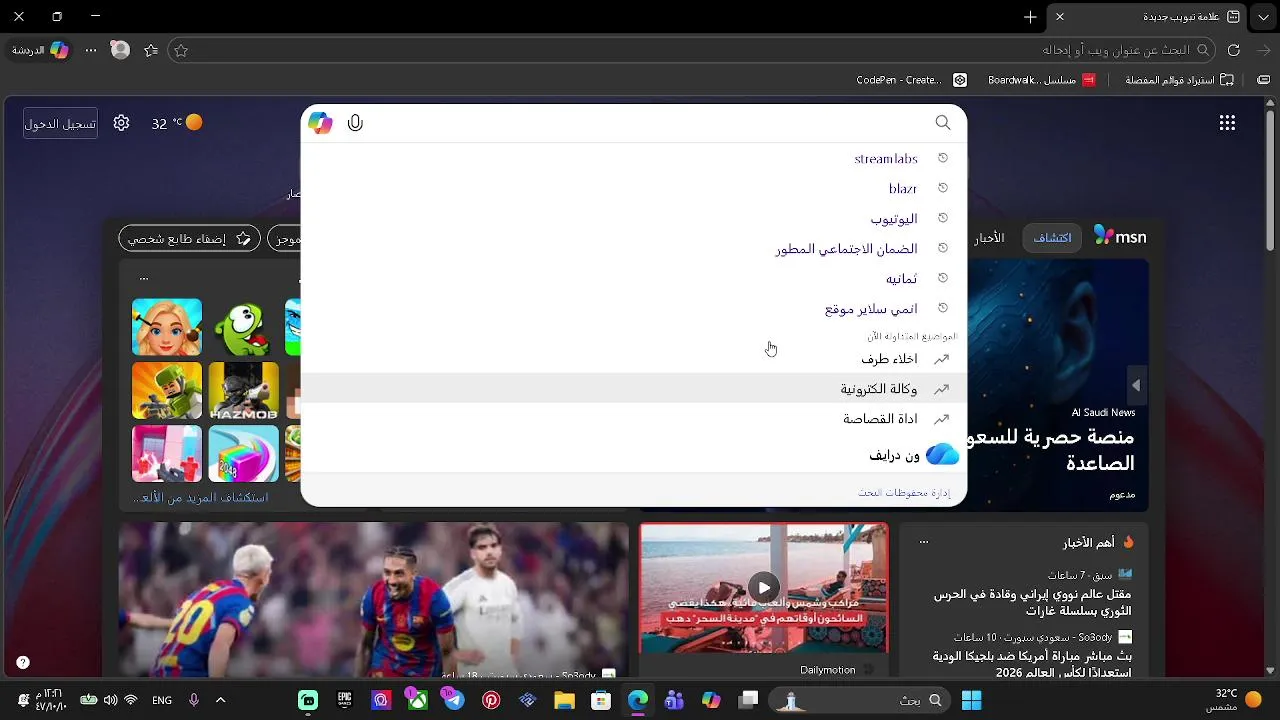Choose the suggestion ثمانيه

click(634, 278)
